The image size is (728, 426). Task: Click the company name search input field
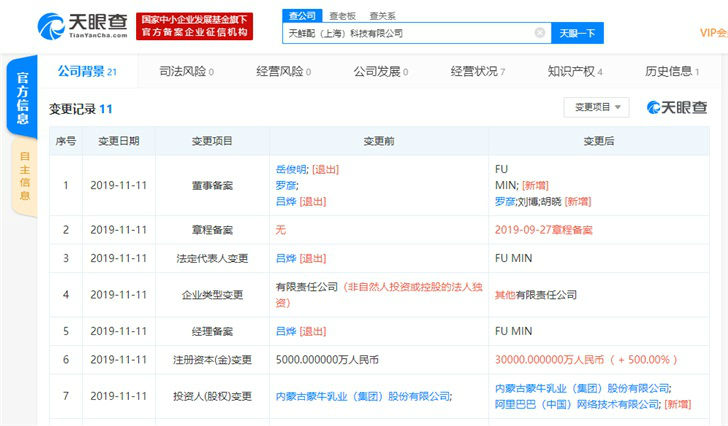coord(410,33)
